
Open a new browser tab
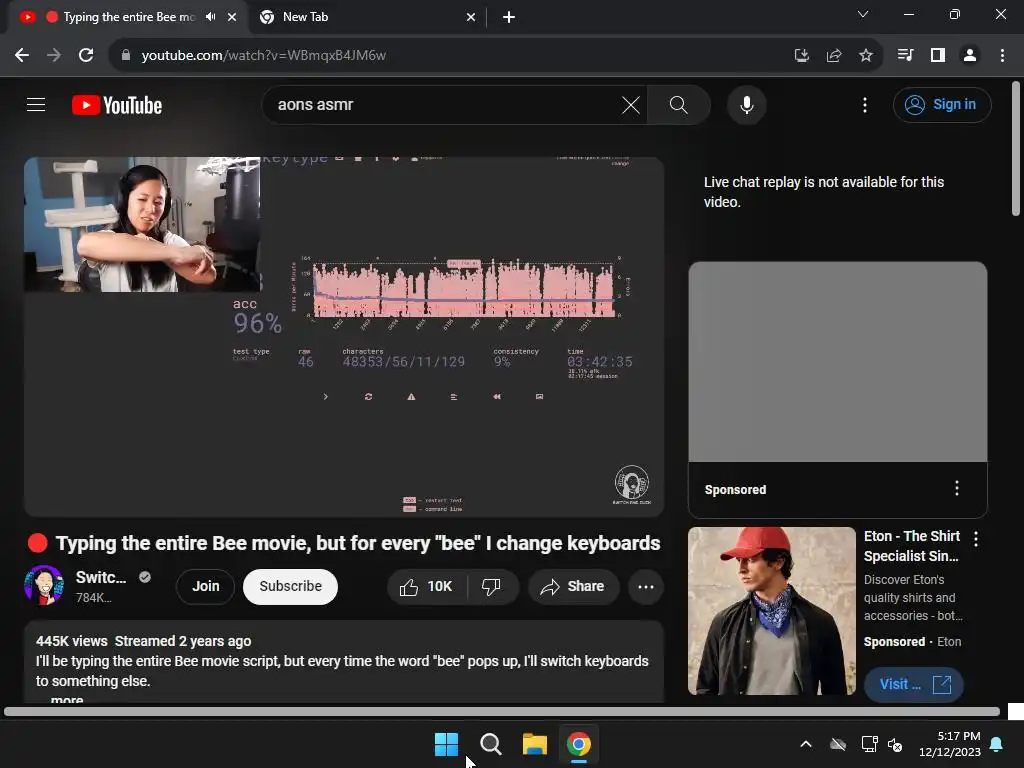509,17
